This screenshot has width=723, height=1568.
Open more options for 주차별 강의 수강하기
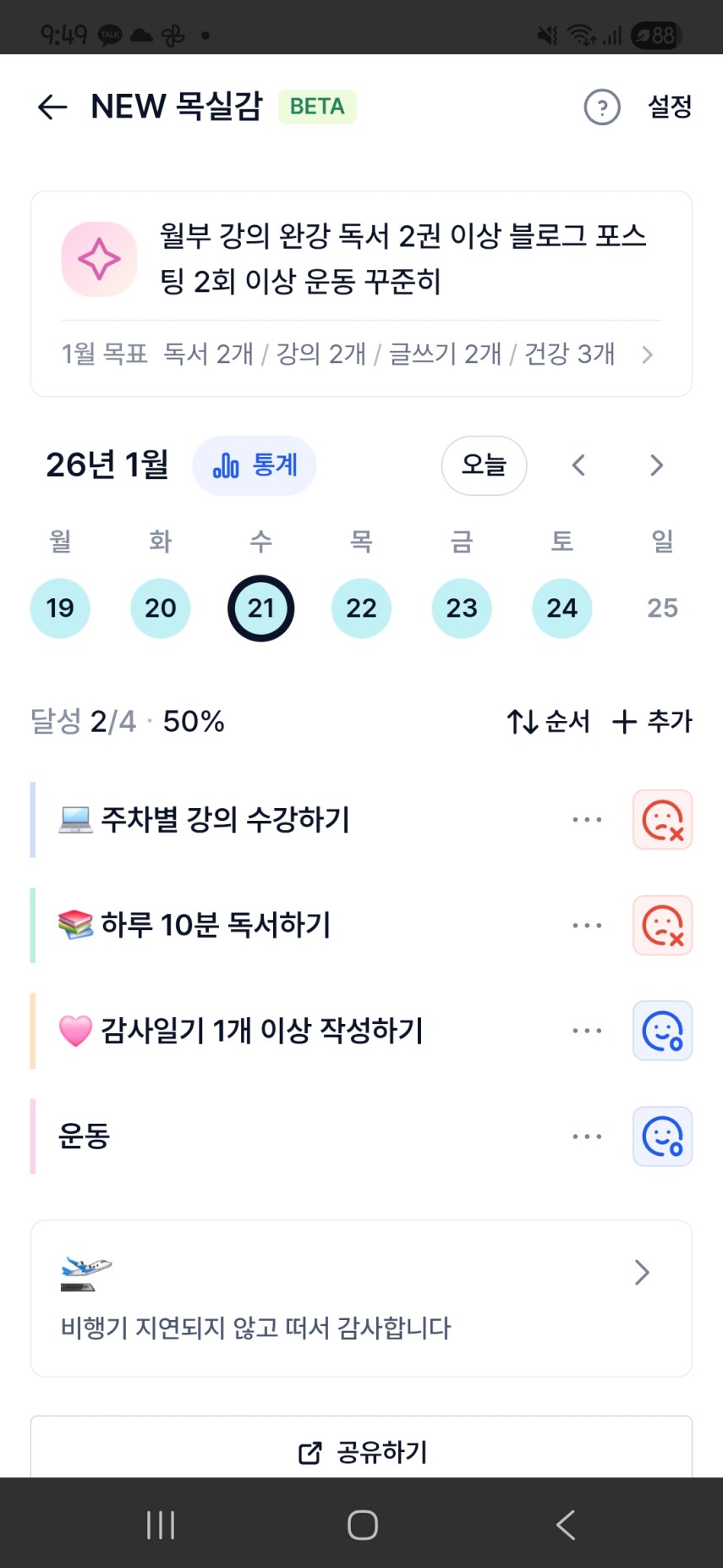[x=587, y=820]
